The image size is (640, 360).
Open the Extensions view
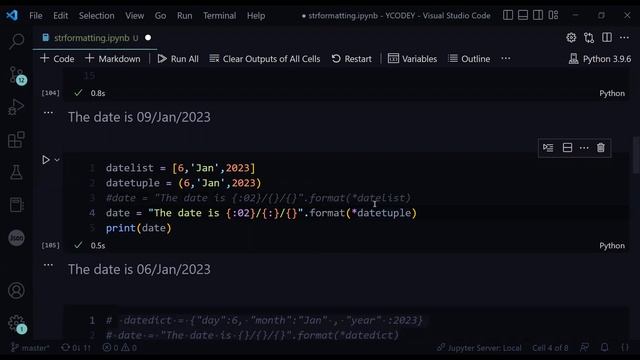[x=16, y=140]
